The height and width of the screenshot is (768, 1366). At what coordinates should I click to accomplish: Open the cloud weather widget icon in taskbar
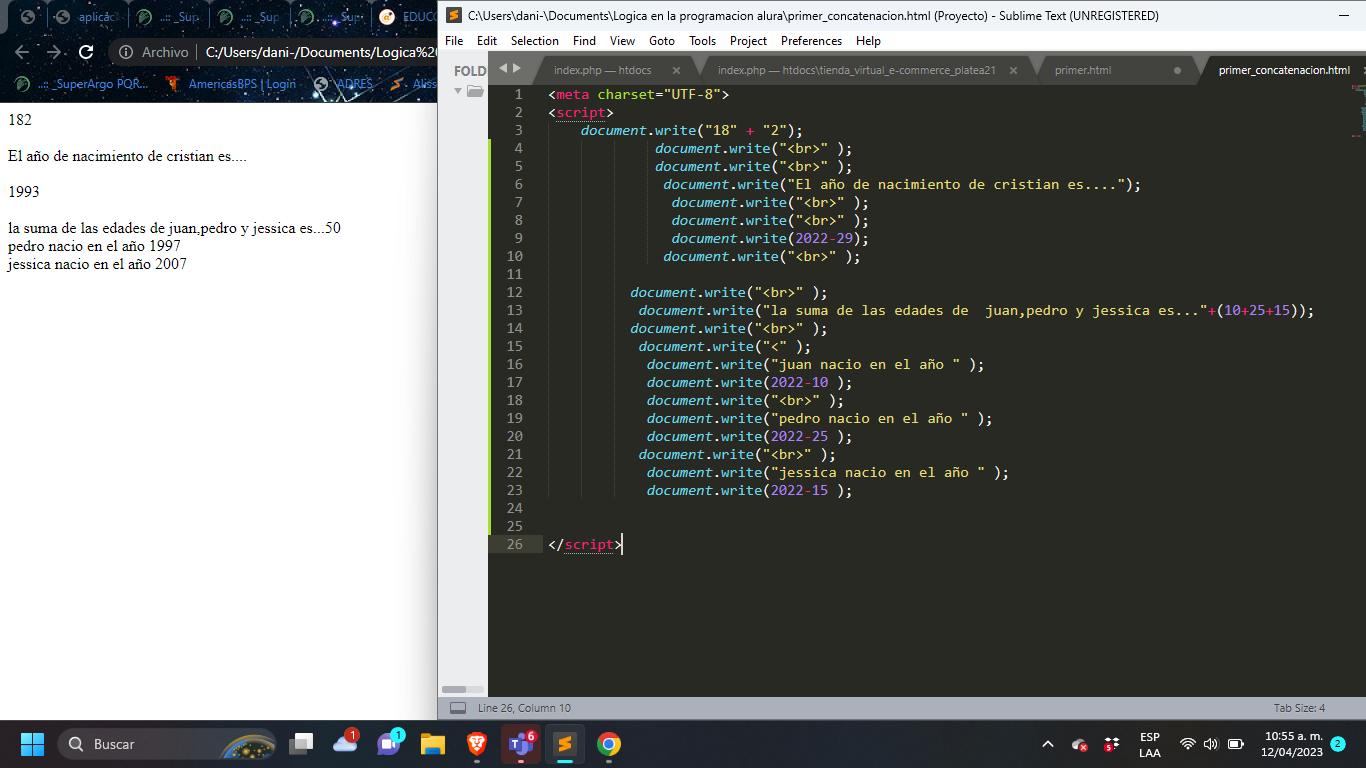tap(345, 743)
